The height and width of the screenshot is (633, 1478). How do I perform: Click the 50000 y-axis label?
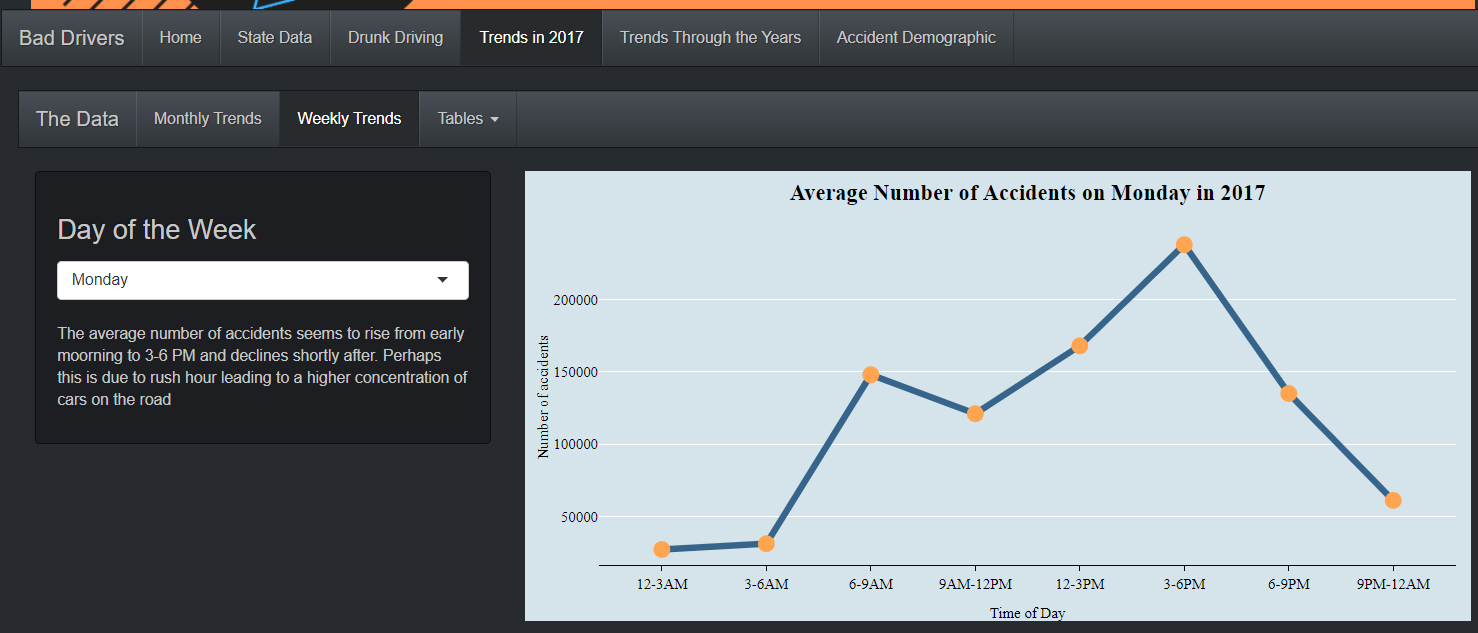point(579,517)
